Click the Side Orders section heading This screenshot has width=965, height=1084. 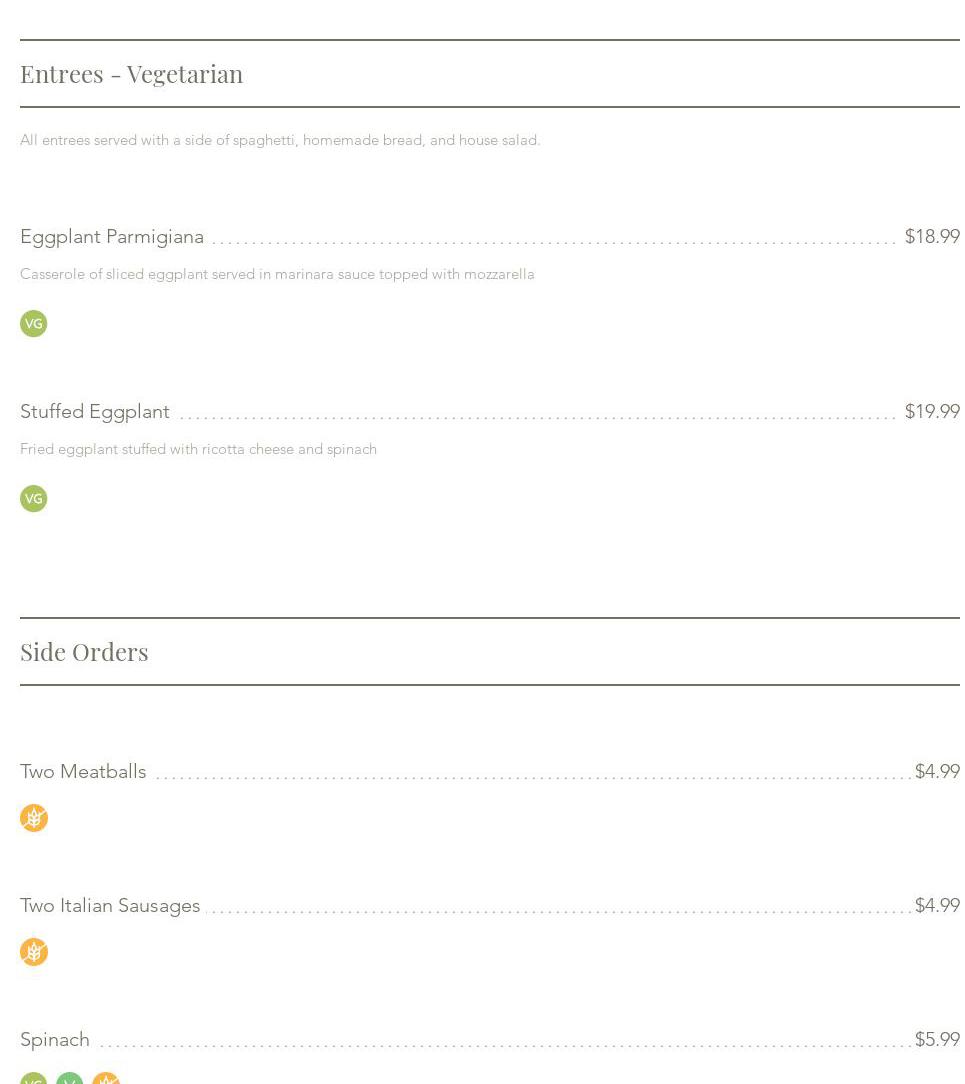pyautogui.click(x=84, y=652)
